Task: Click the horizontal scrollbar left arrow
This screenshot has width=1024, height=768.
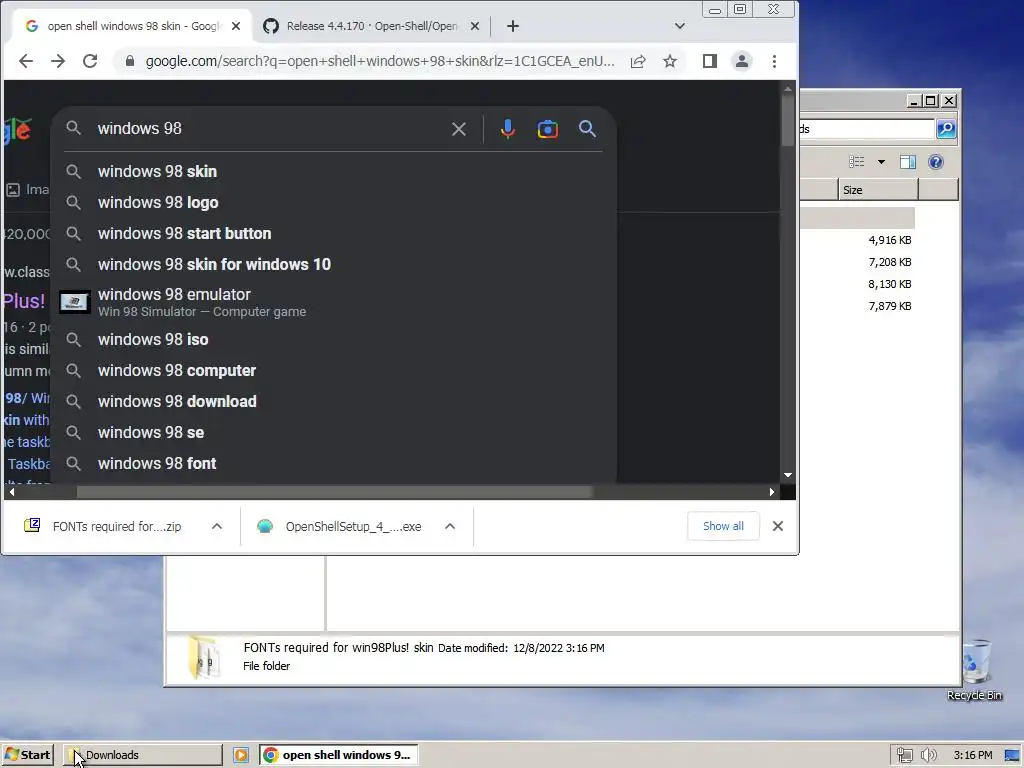Action: click(x=12, y=492)
